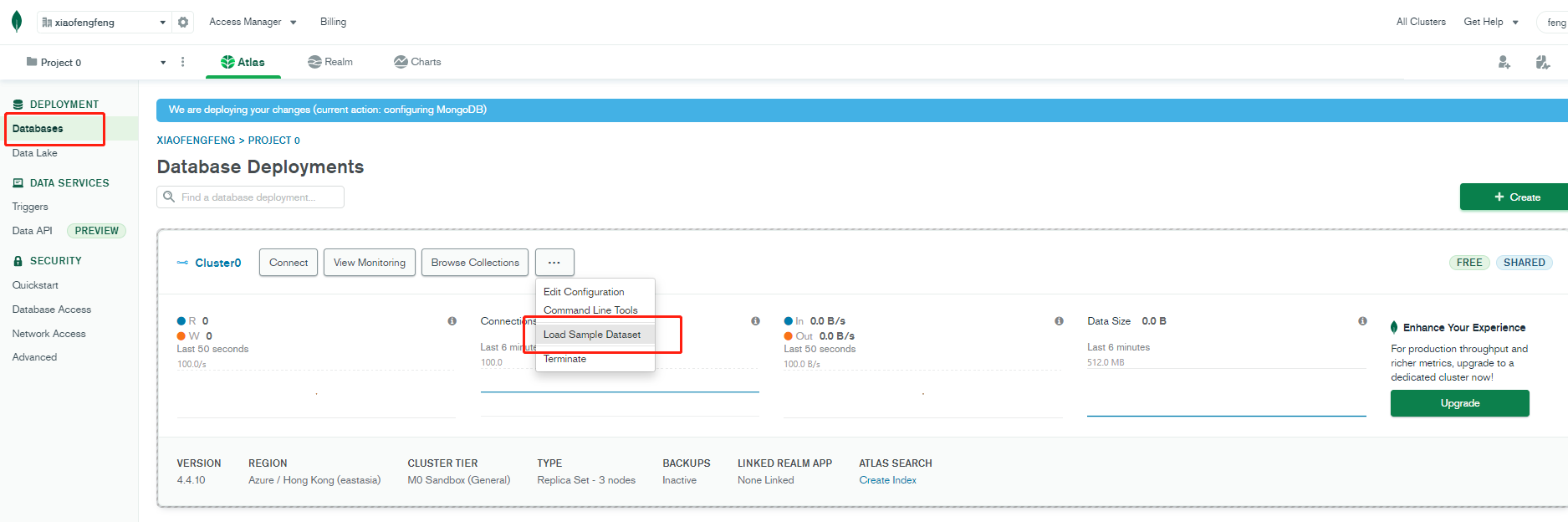
Task: Open Triggers under Data Services
Action: [30, 207]
